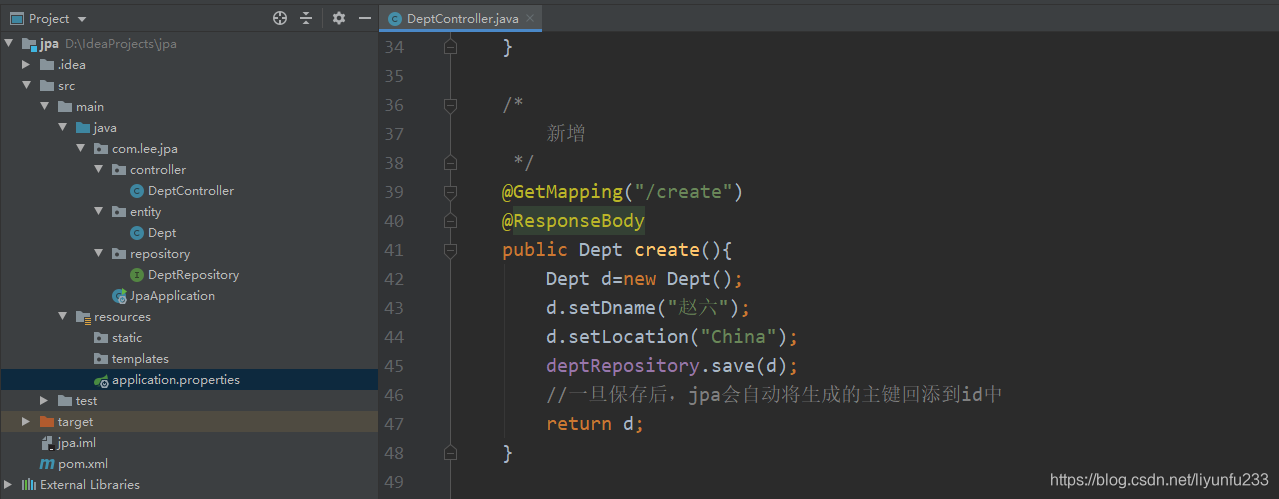
Task: Collapse the src folder
Action: [x=27, y=86]
